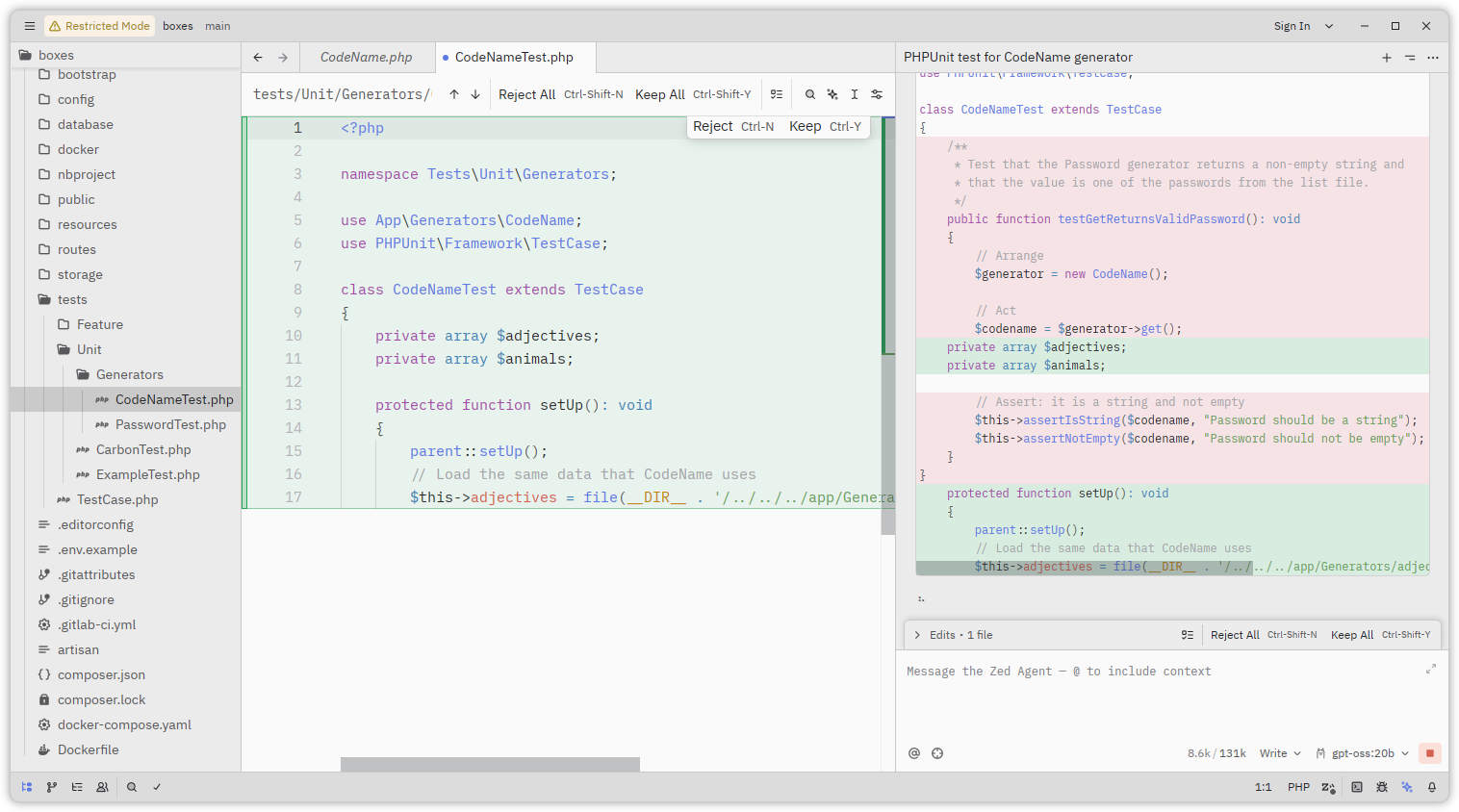1459x812 pixels.
Task: Open the collab panel in status bar
Action: coord(102,787)
